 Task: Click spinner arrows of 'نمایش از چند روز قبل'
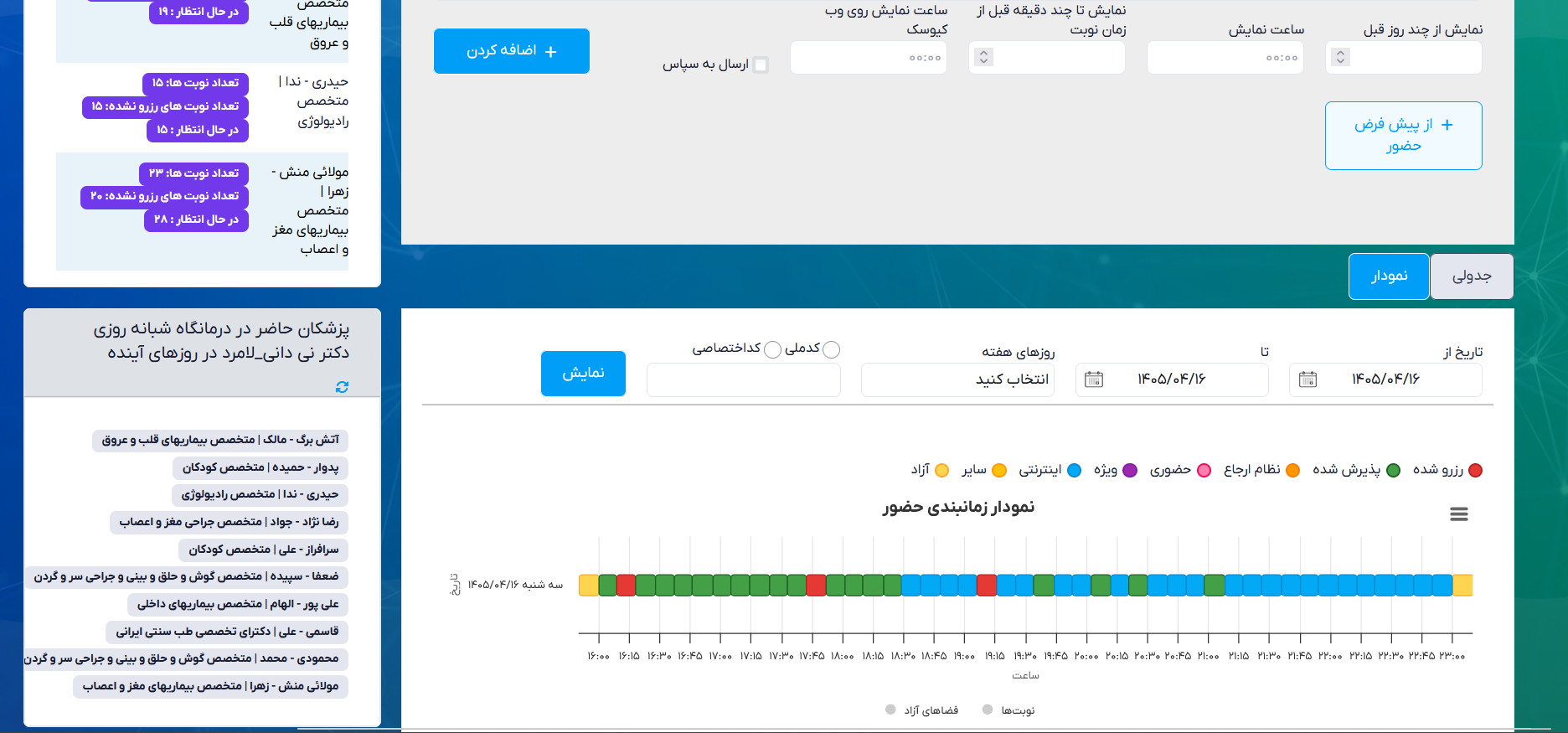pos(1340,57)
